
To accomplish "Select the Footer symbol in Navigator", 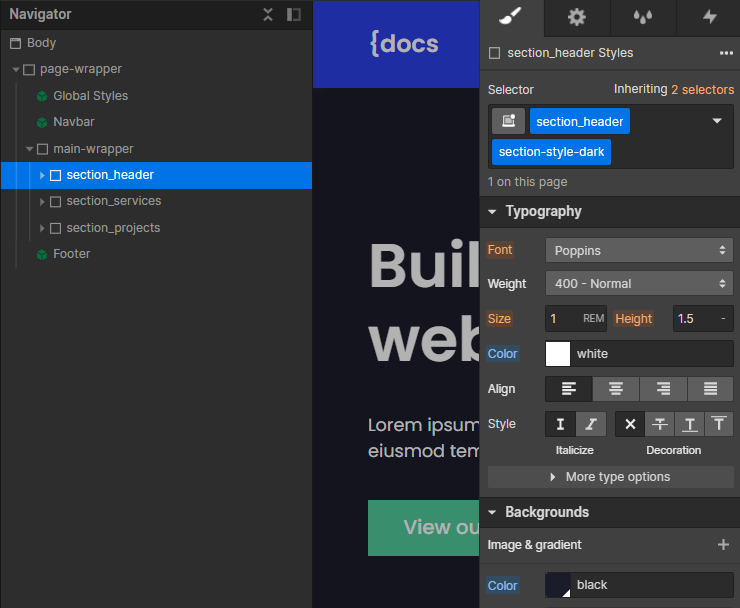I will (72, 253).
